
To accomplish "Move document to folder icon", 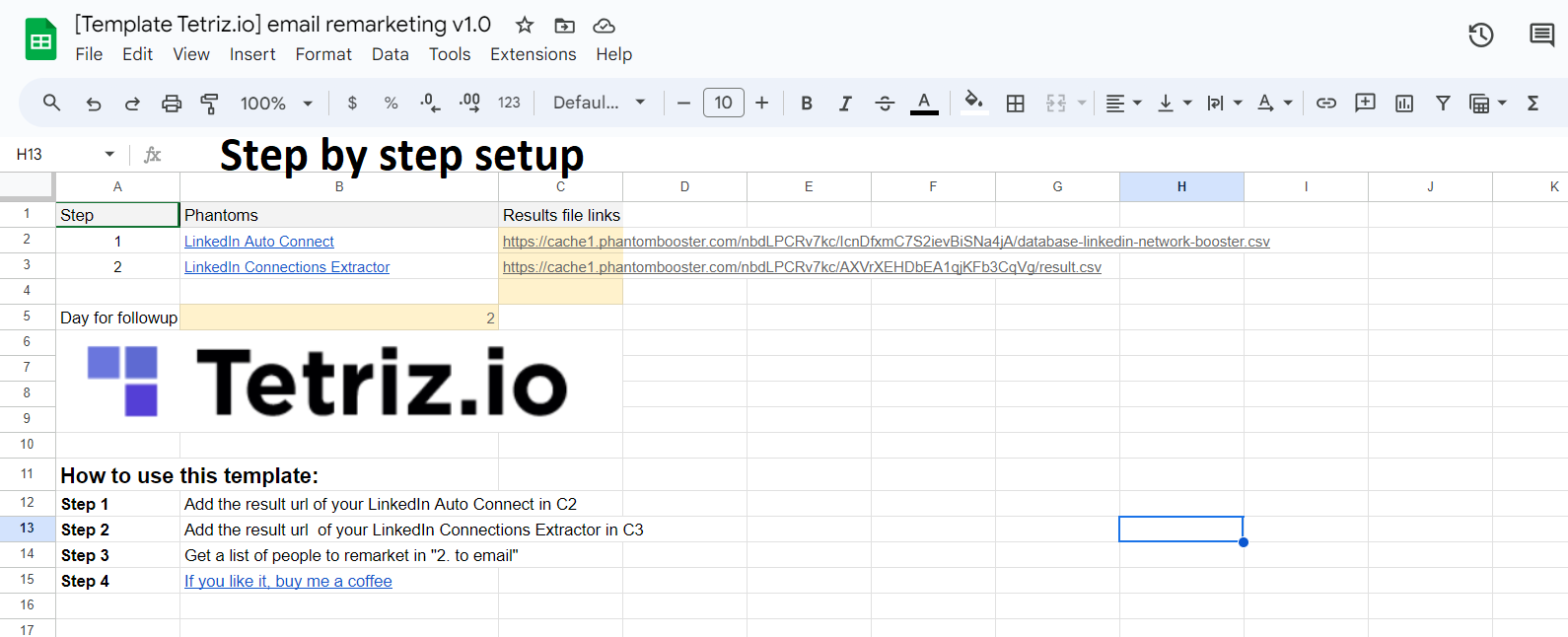I will click(564, 25).
